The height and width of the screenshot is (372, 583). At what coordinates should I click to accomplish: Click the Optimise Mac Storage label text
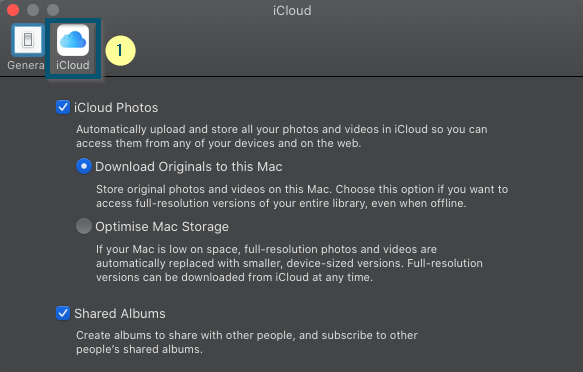tap(162, 227)
